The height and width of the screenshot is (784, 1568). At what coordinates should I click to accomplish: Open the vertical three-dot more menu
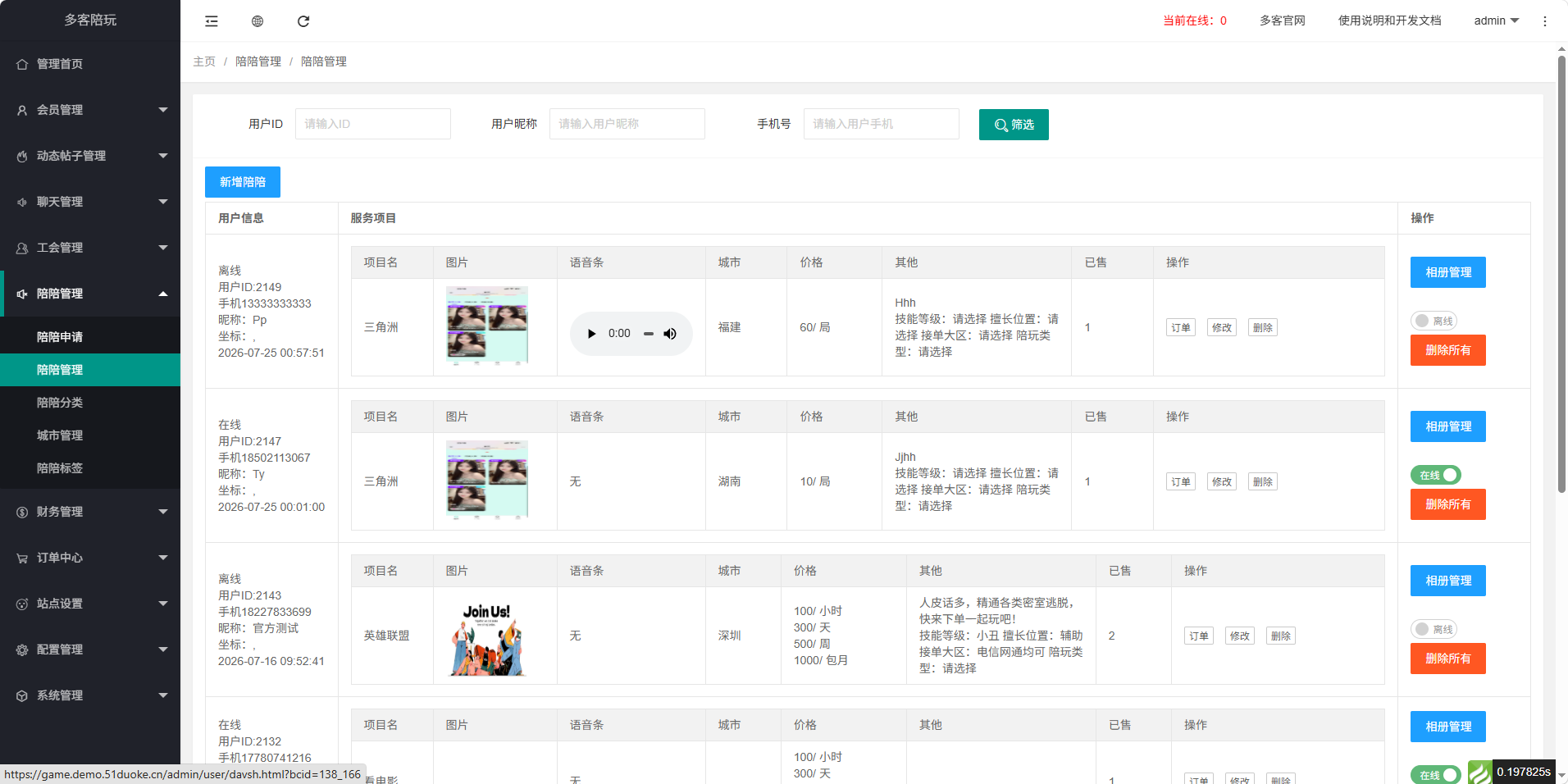click(1545, 21)
